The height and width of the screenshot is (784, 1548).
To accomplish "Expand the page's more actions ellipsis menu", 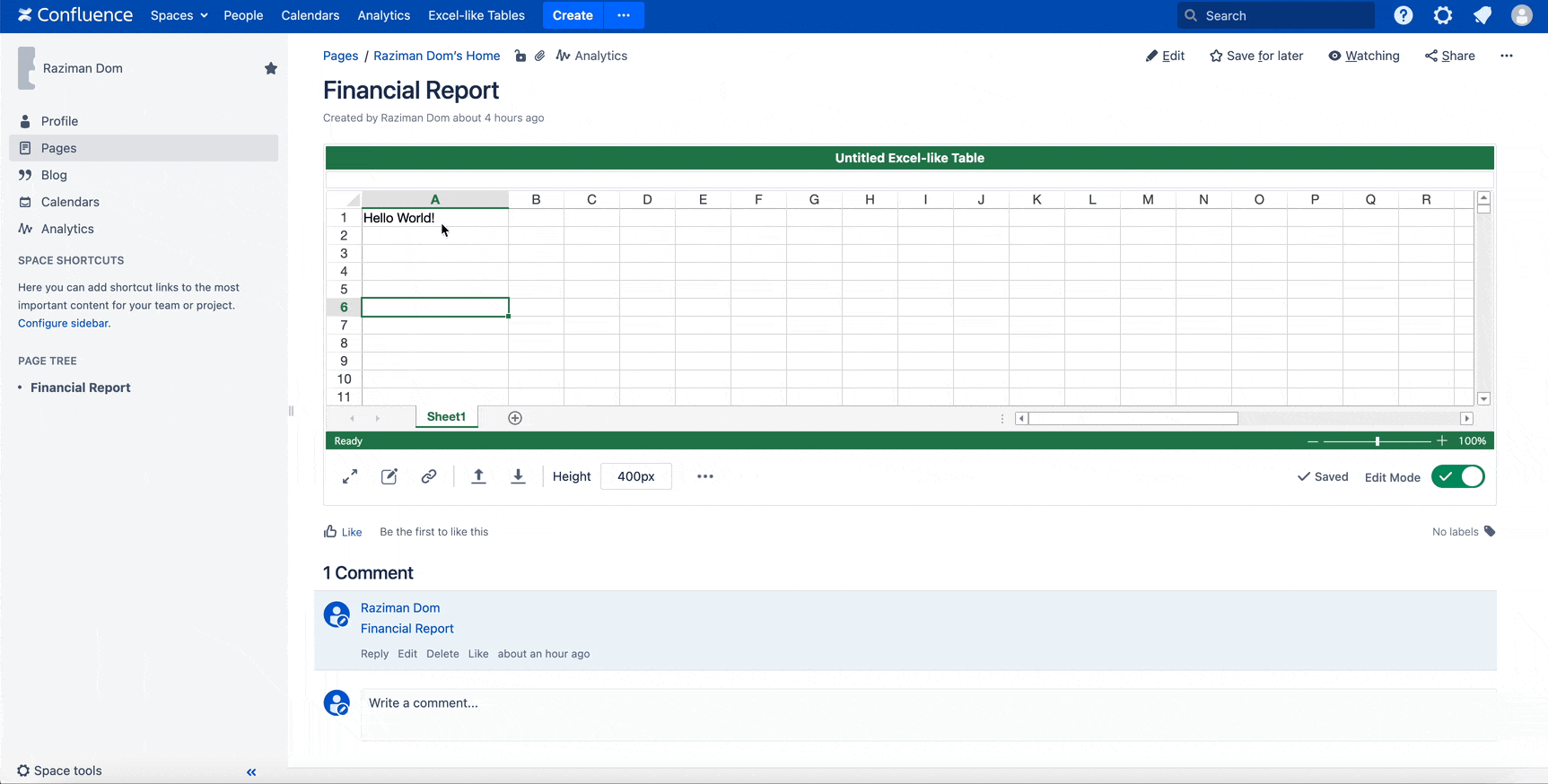I will tap(1507, 56).
